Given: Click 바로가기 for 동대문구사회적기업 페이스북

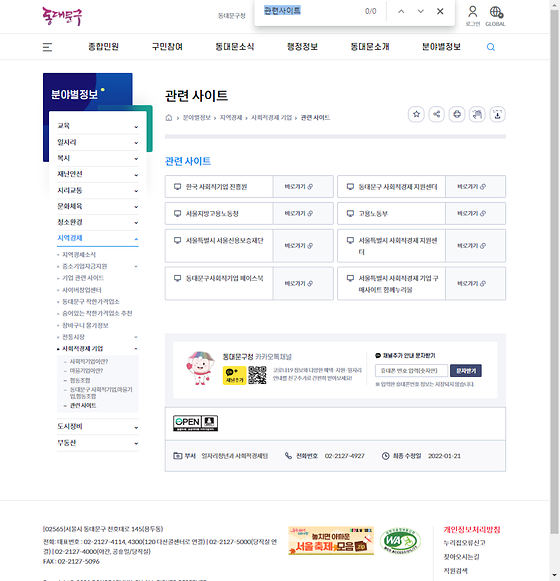Looking at the screenshot, I should (303, 283).
